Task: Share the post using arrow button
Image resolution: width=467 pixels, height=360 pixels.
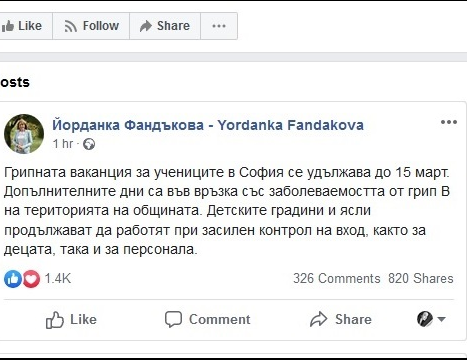Action: 340,319
